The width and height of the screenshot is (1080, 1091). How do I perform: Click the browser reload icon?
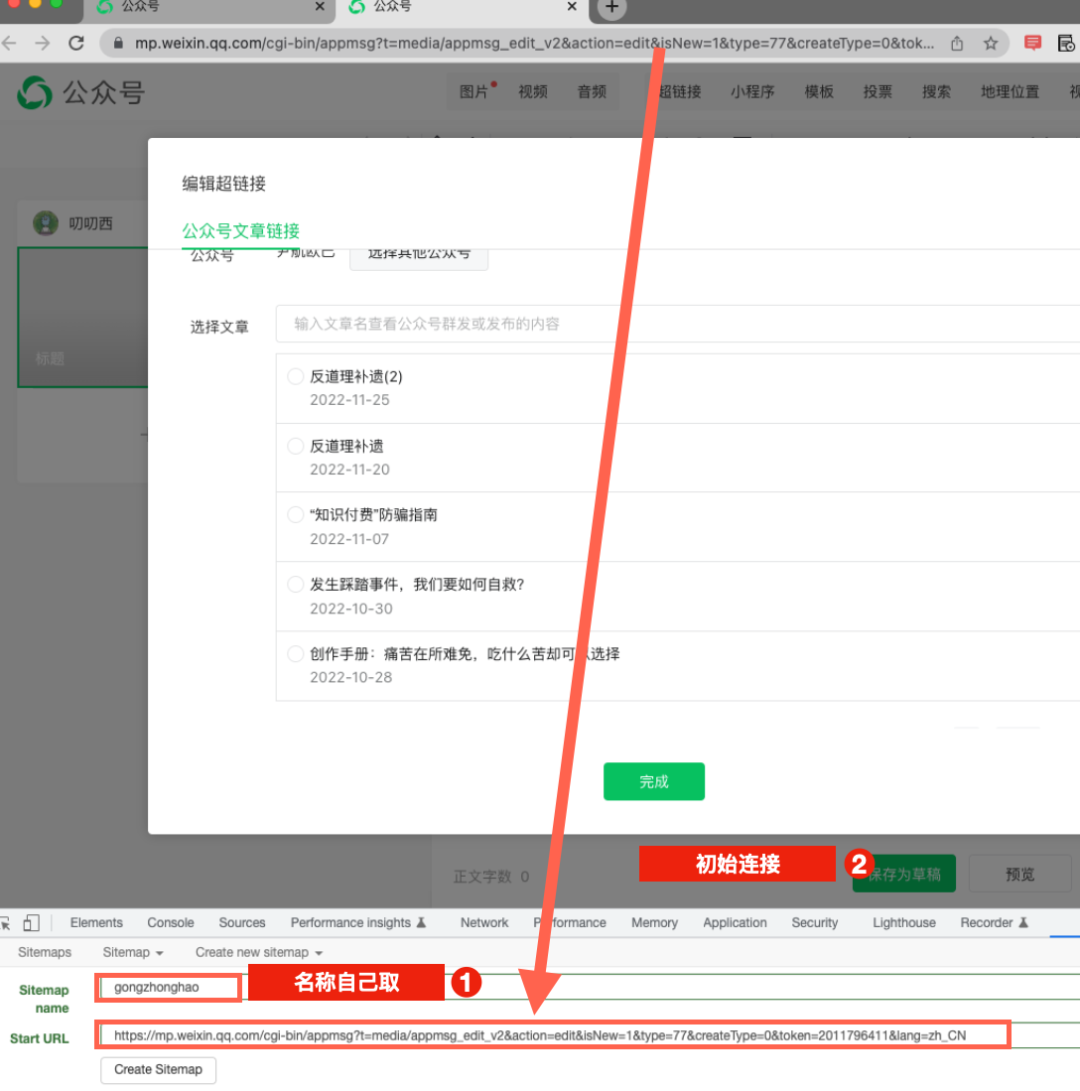pos(76,43)
